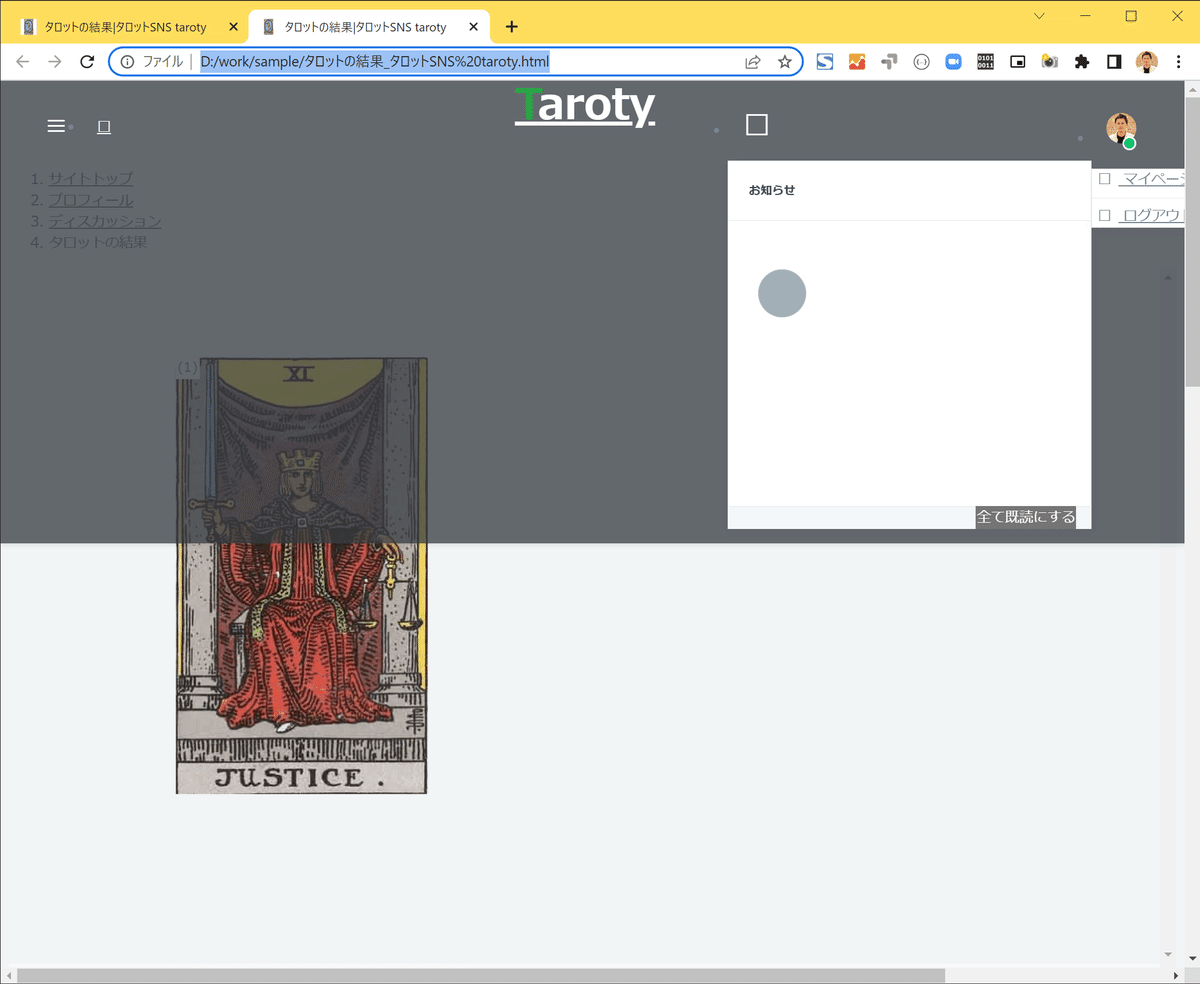Go to サイトトップ breadcrumb
1200x984 pixels.
point(91,179)
